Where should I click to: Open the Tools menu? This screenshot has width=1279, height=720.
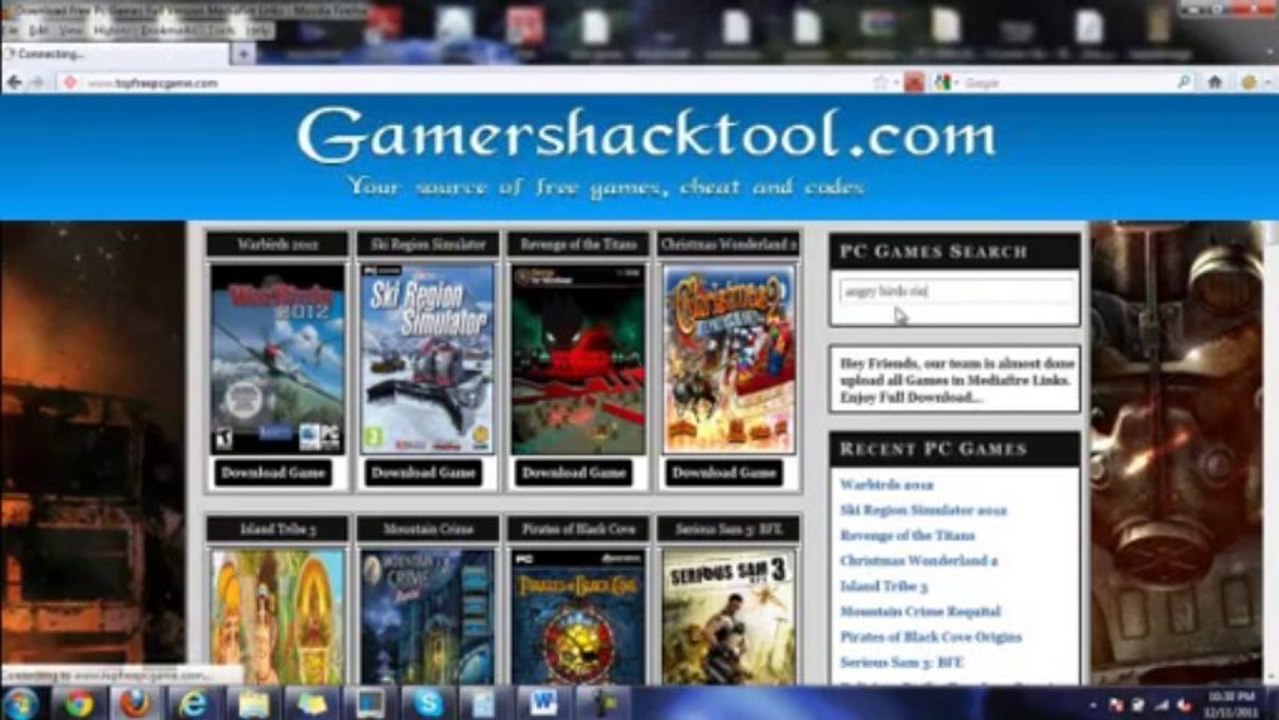click(x=221, y=31)
